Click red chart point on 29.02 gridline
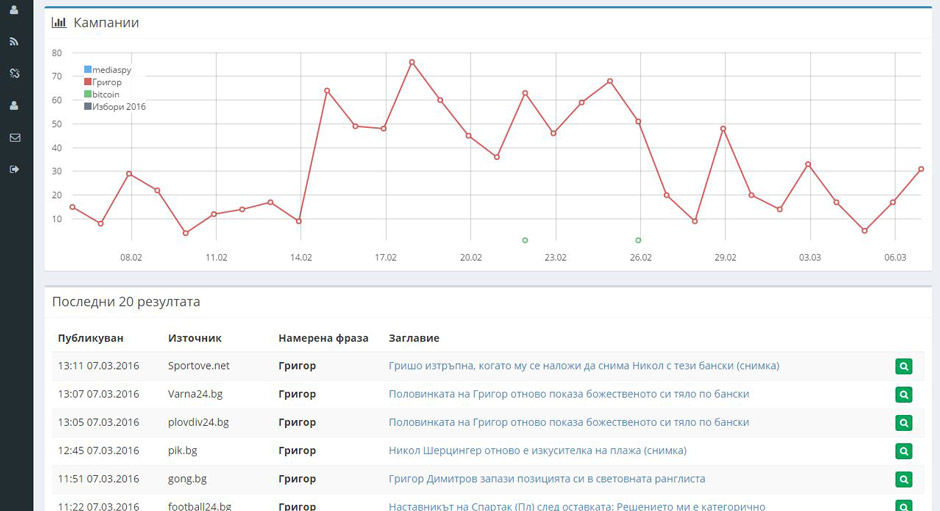This screenshot has width=940, height=511. point(723,128)
